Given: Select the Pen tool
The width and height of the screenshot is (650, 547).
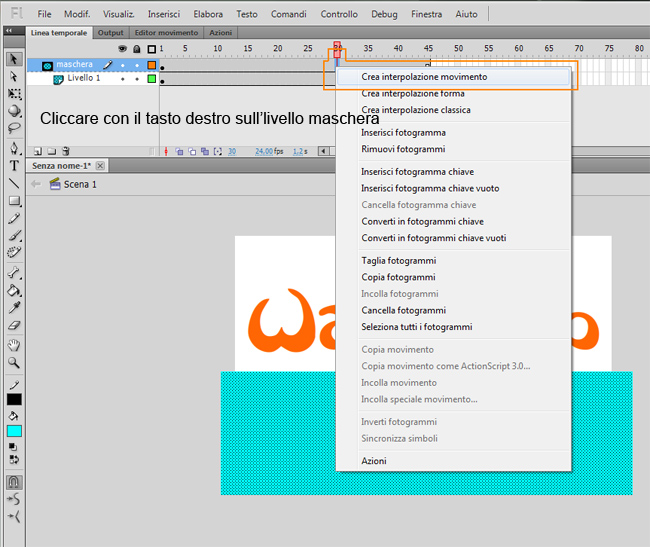Looking at the screenshot, I should [15, 148].
